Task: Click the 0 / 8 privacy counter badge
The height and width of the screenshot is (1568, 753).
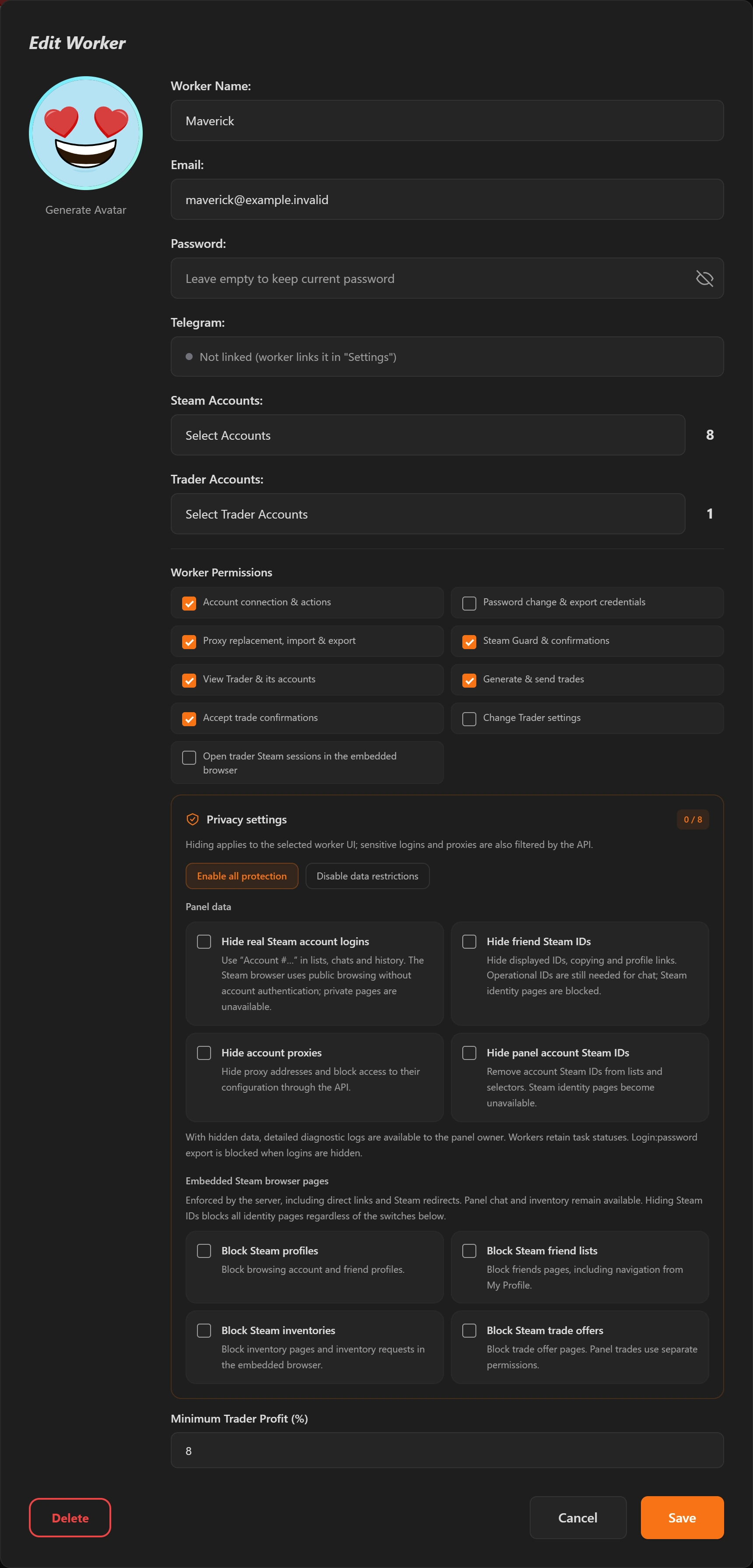Action: 693,819
